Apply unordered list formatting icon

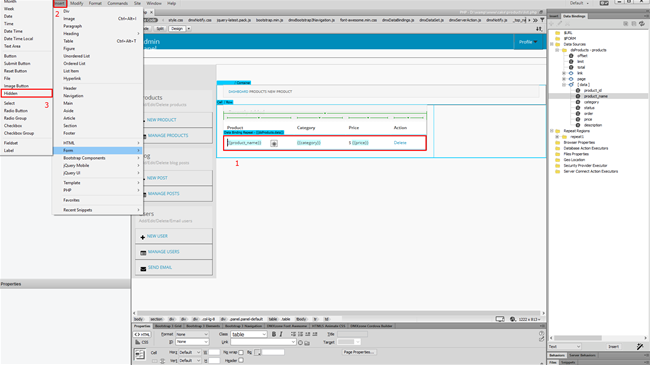click(x=293, y=334)
